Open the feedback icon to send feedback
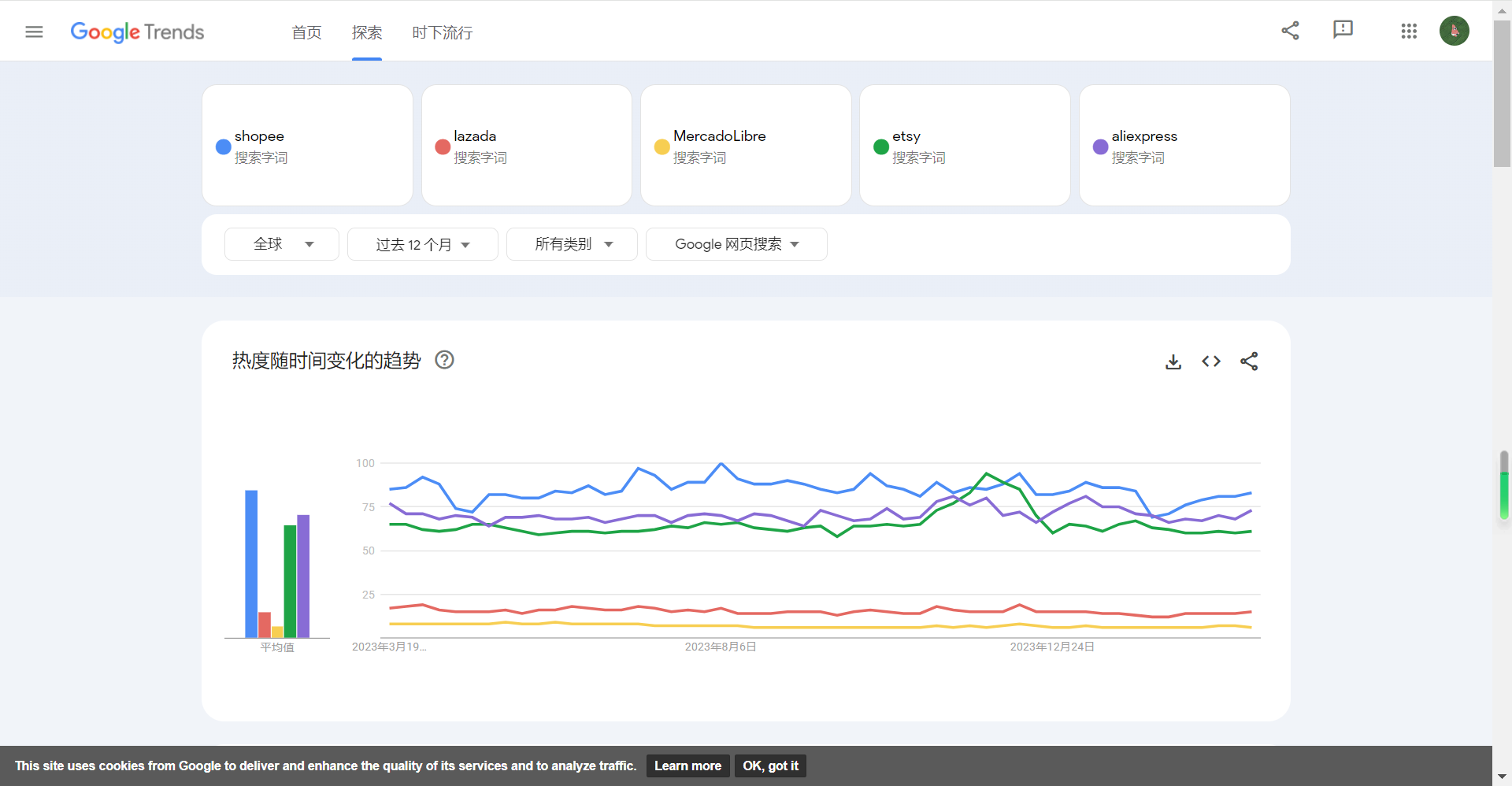The width and height of the screenshot is (1512, 786). [1343, 30]
